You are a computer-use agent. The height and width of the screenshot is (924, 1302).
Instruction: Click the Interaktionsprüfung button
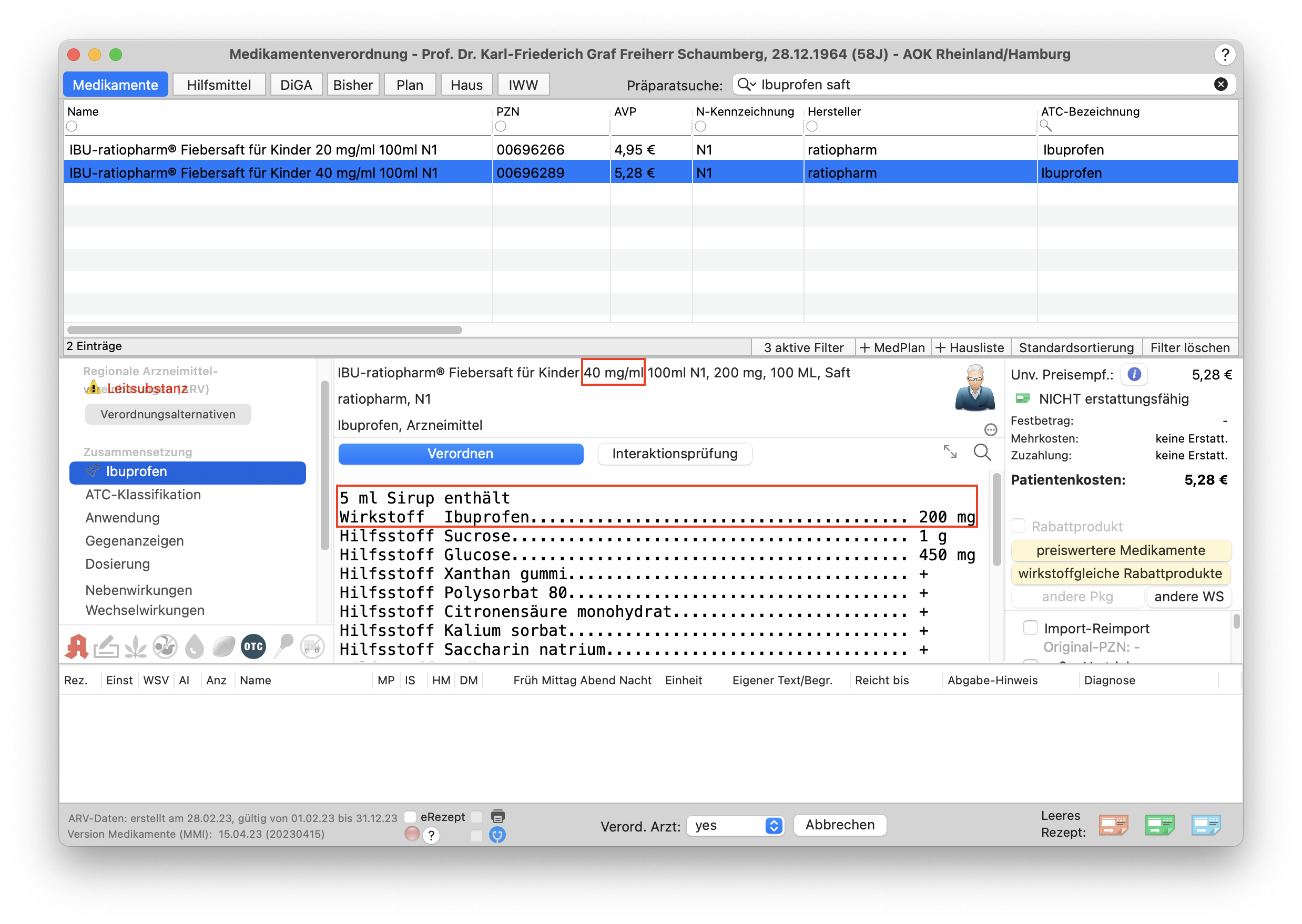pyautogui.click(x=675, y=454)
